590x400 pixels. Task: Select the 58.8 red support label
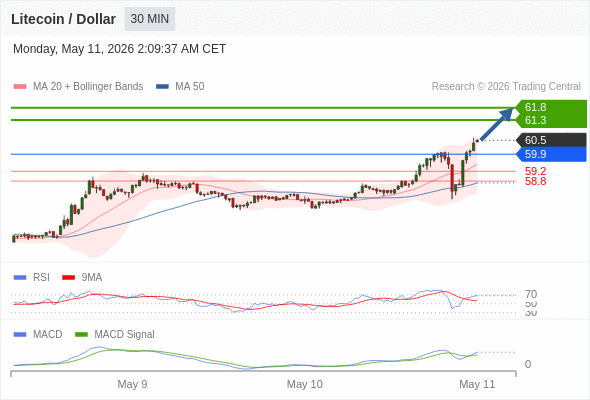pyautogui.click(x=535, y=181)
